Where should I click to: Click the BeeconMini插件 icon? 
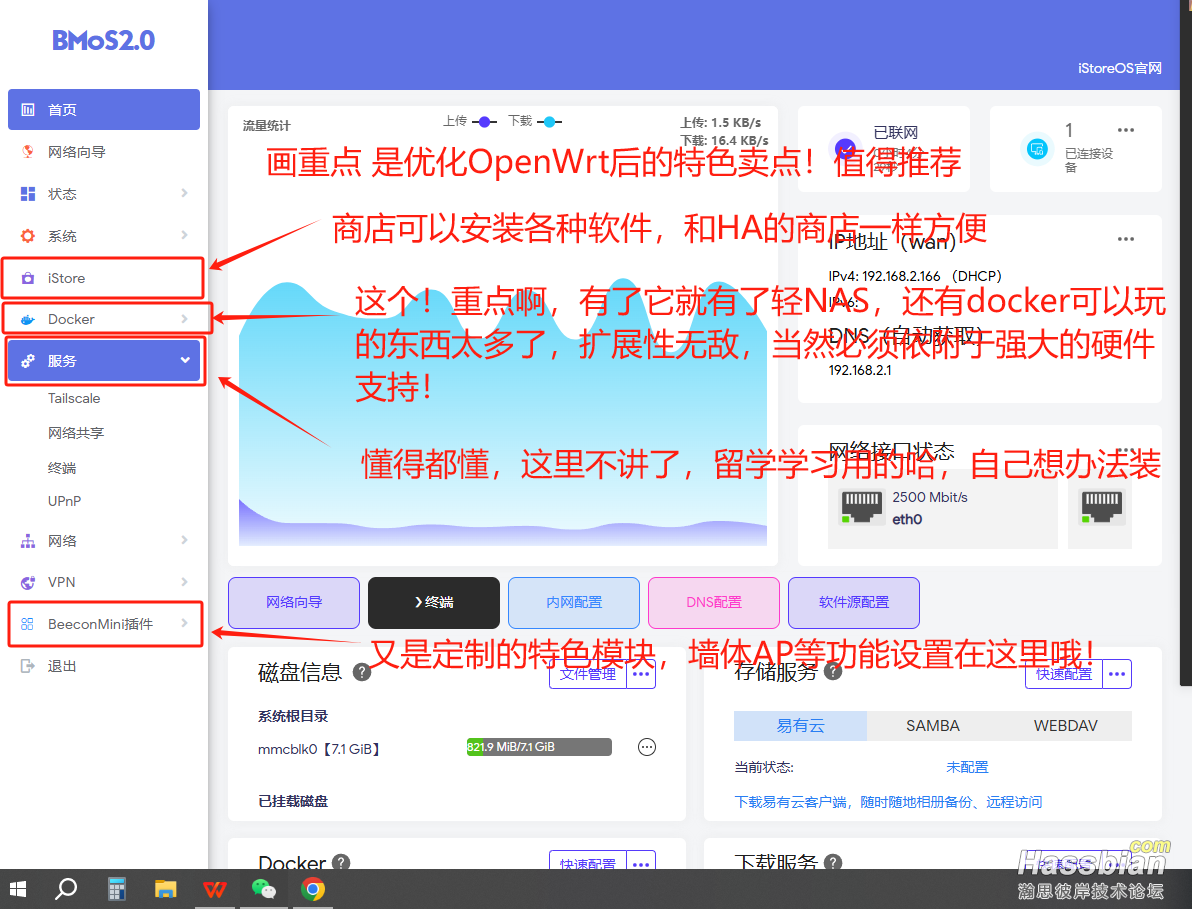tap(27, 624)
